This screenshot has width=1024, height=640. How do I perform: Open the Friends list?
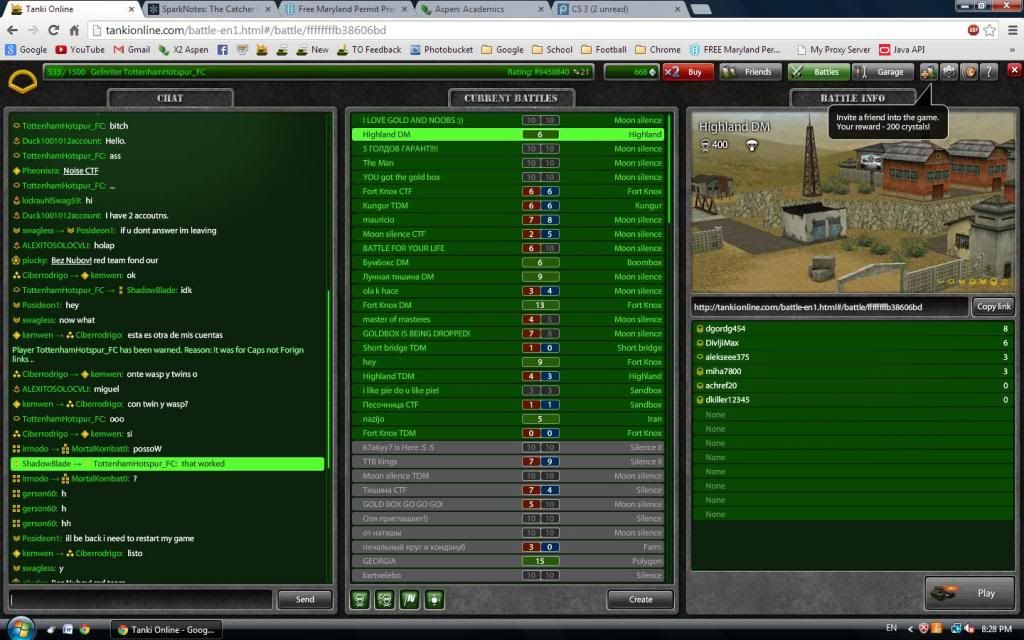[x=750, y=72]
